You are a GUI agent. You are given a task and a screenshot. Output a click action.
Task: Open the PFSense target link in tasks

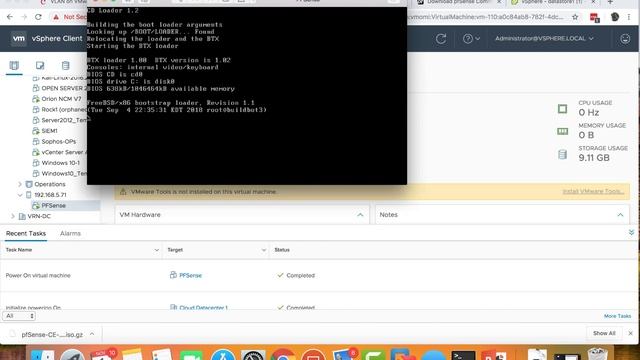[x=190, y=276]
